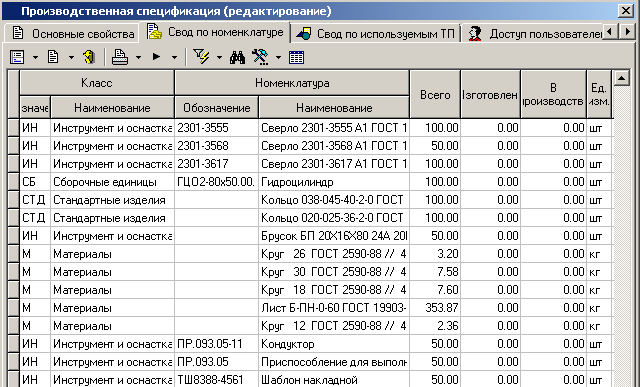Click the document page toolbar icon
The height and width of the screenshot is (387, 640).
click(53, 57)
